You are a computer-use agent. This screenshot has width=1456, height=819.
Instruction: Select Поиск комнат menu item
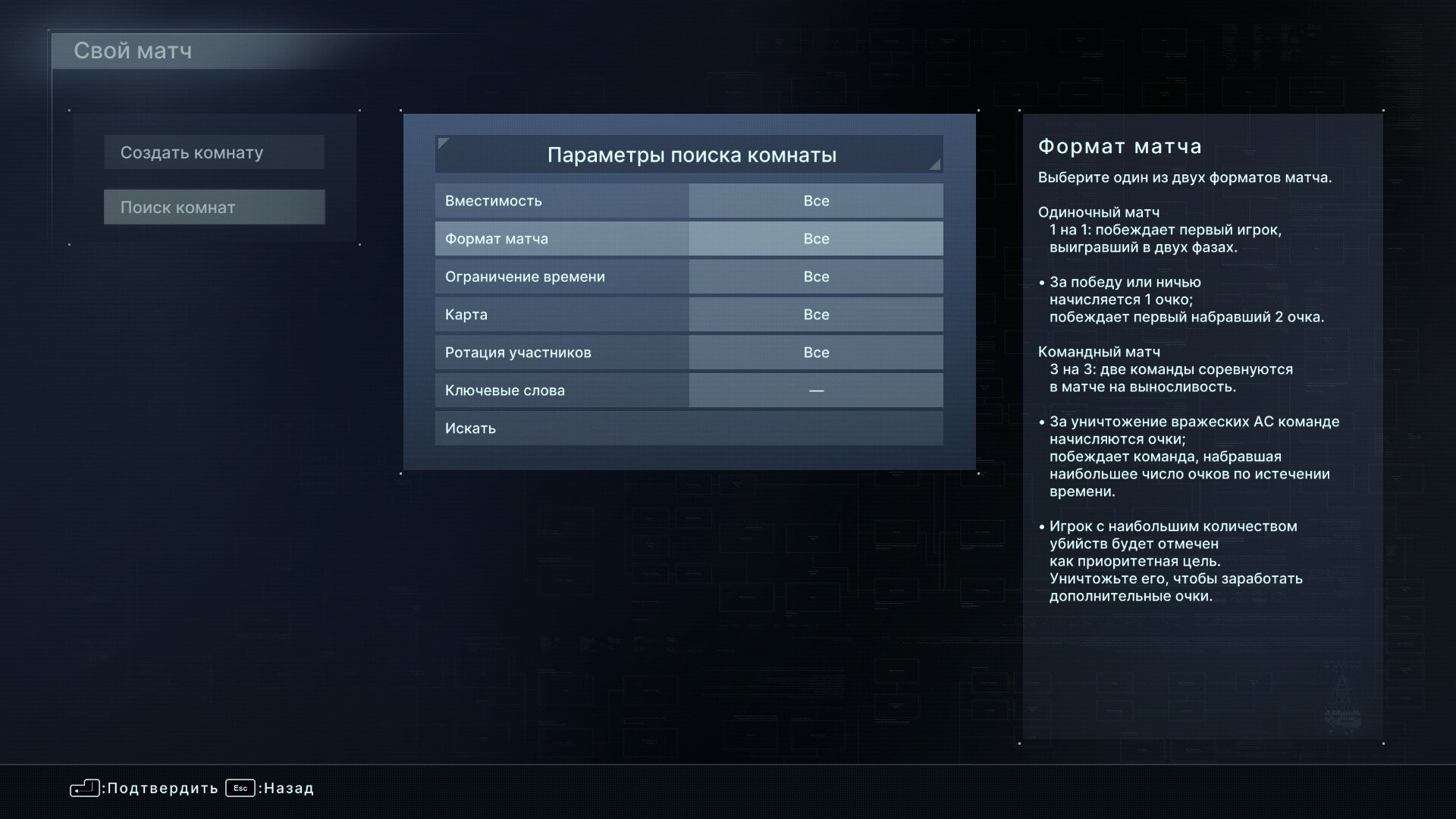(x=214, y=206)
